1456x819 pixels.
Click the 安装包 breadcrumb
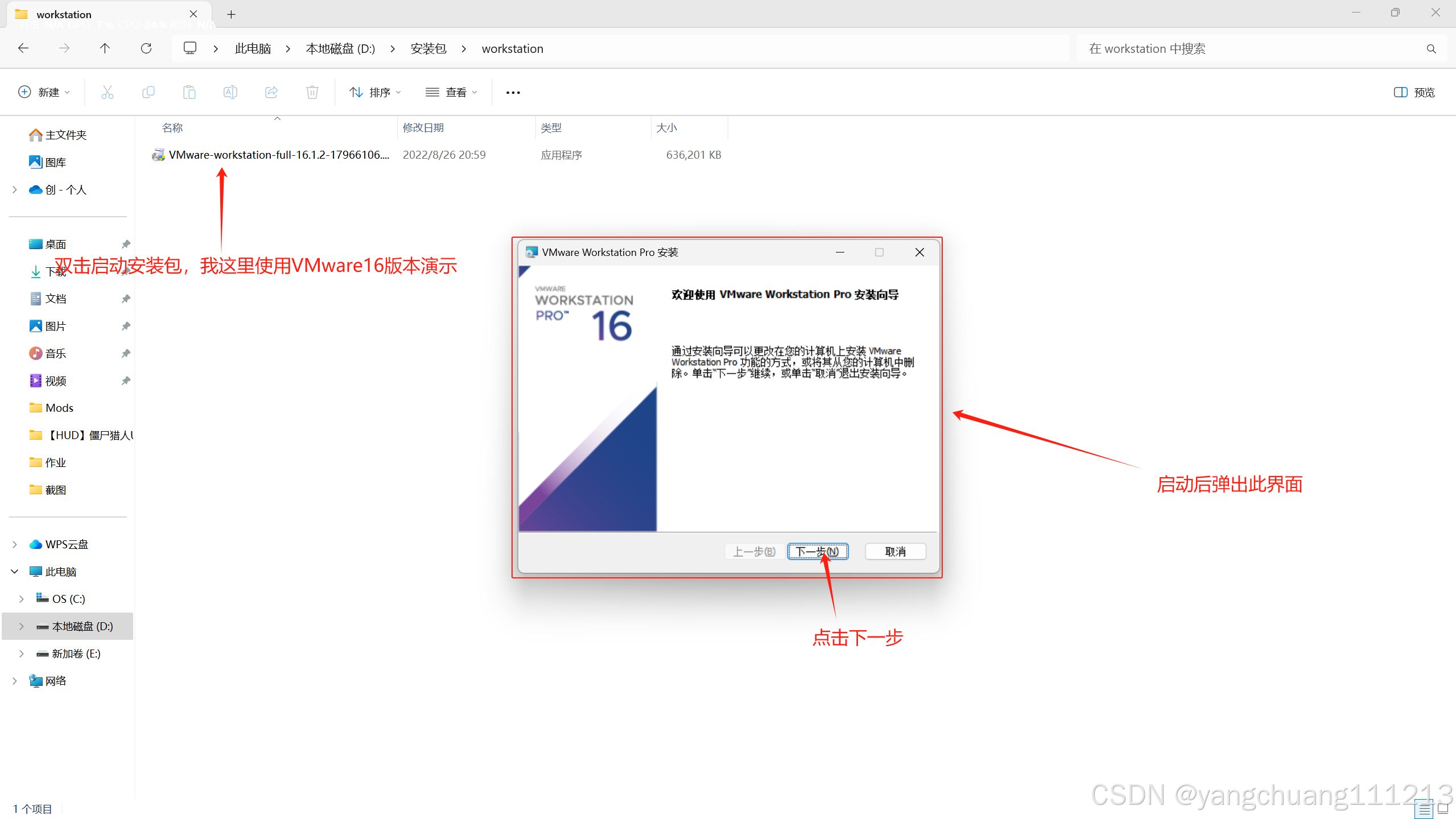coord(428,49)
